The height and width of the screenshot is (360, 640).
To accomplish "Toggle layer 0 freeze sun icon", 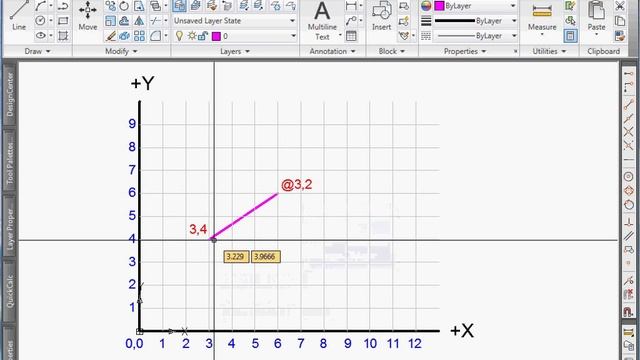I will tap(191, 36).
